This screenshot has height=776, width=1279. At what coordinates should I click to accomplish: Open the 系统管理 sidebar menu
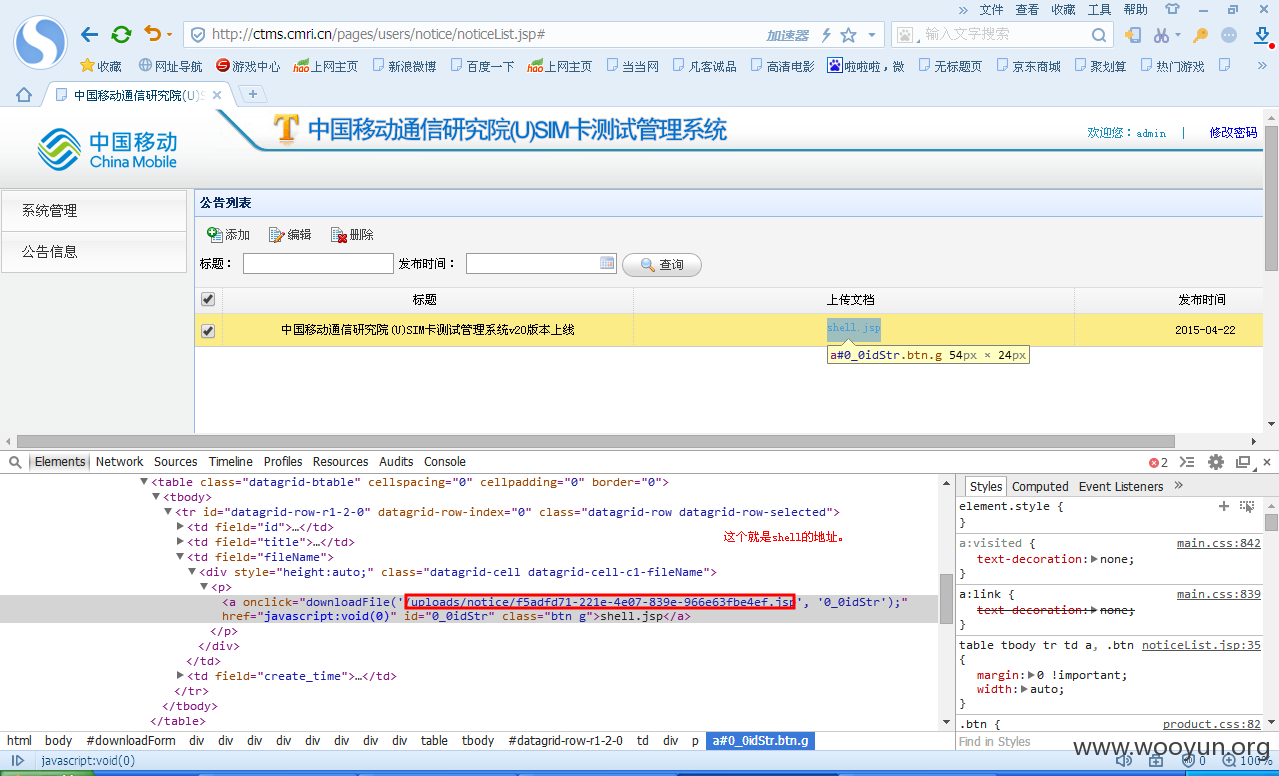(x=94, y=211)
